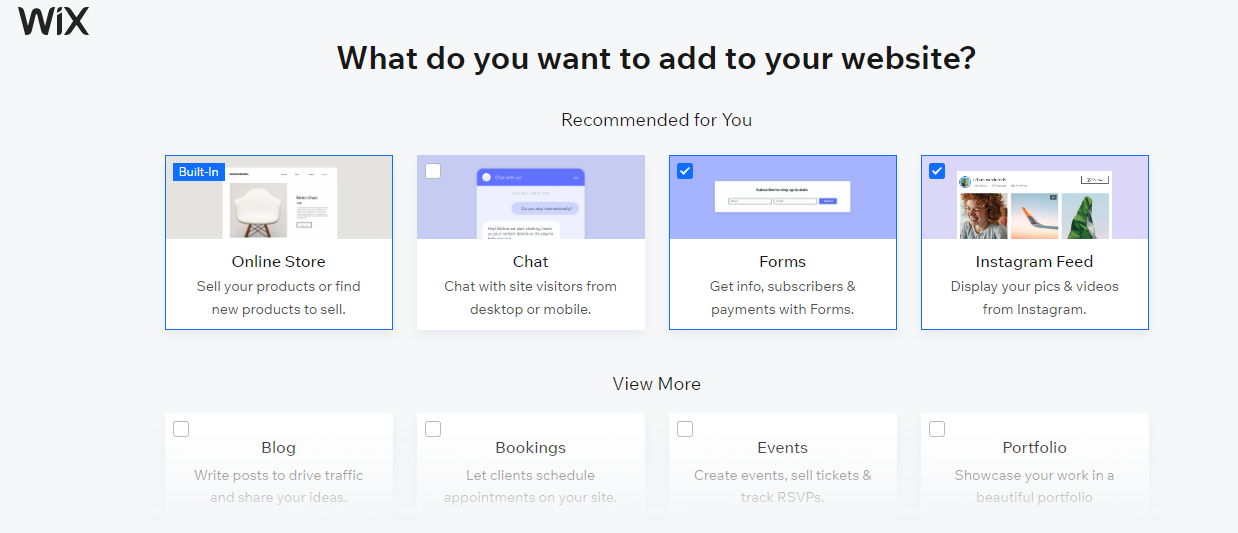The image size is (1238, 533).
Task: Click the Forms card title
Action: click(783, 262)
